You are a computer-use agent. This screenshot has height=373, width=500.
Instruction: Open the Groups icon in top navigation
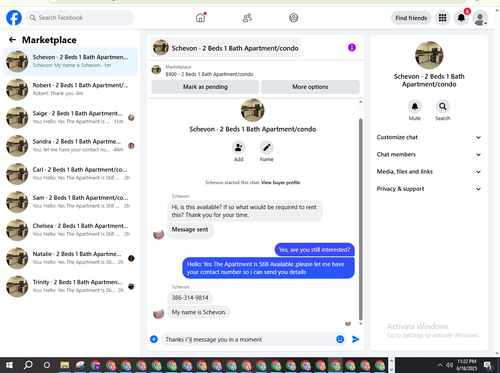[293, 18]
